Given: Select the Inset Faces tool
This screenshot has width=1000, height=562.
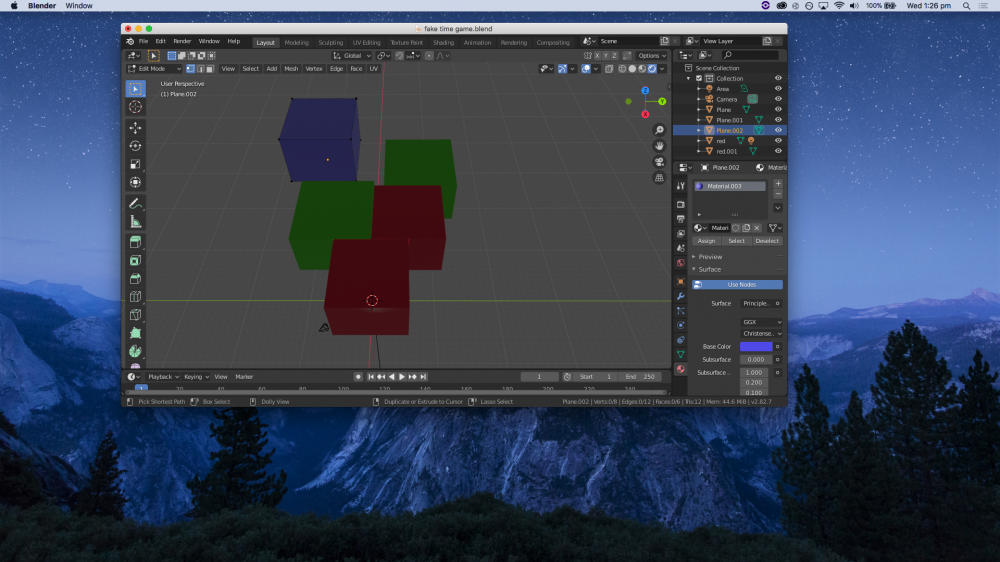Looking at the screenshot, I should point(135,261).
